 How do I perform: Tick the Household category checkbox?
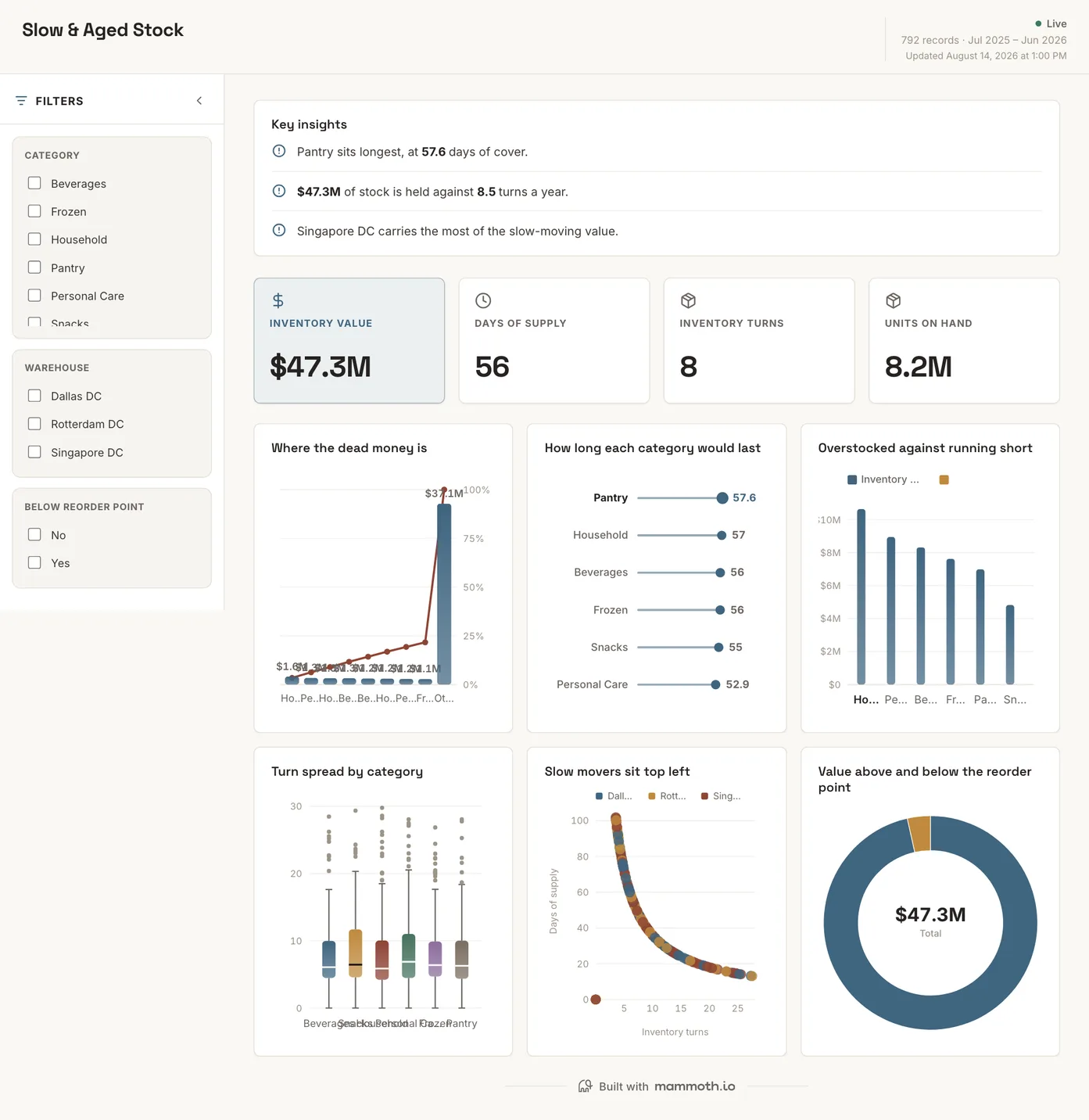[34, 239]
